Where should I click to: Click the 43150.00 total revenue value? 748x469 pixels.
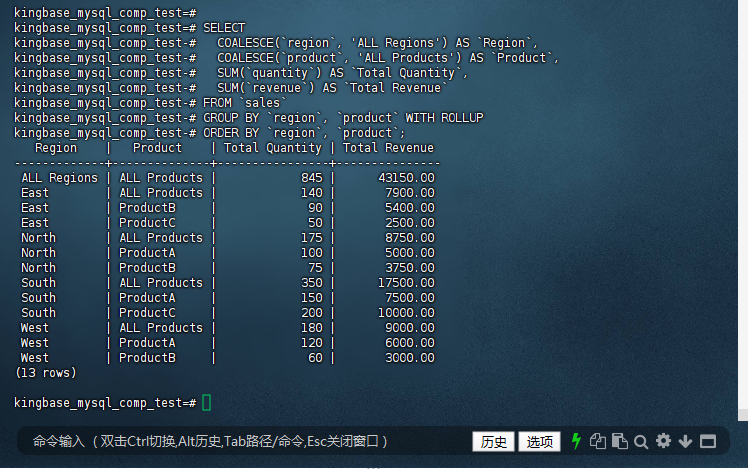(x=406, y=177)
